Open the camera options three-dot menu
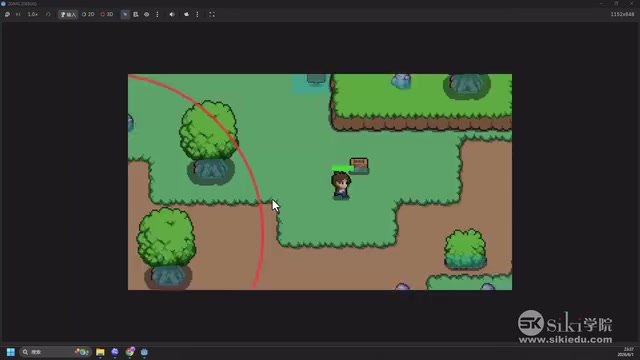This screenshot has height=360, width=640. [198, 14]
